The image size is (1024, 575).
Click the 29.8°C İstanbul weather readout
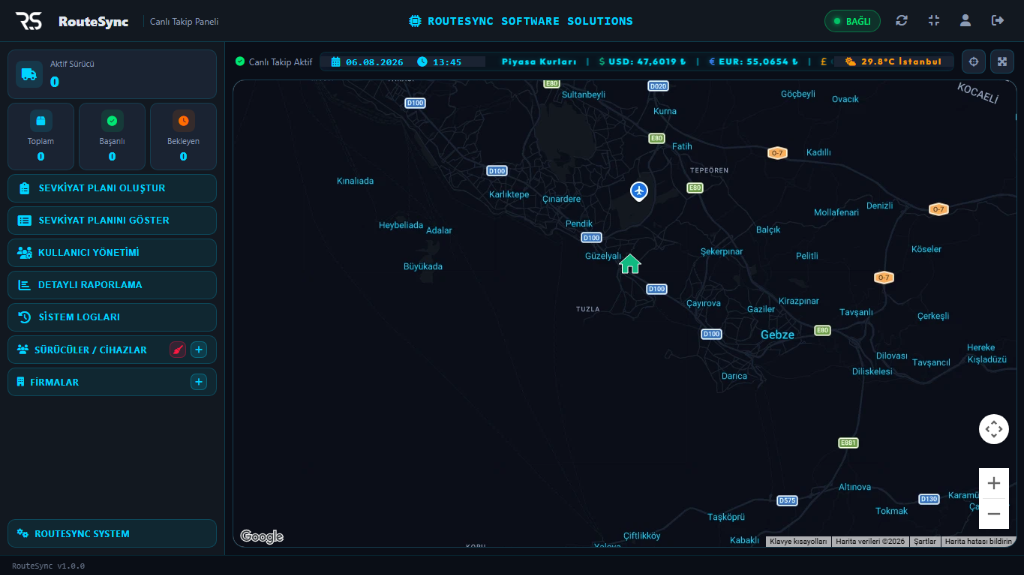[x=893, y=61]
